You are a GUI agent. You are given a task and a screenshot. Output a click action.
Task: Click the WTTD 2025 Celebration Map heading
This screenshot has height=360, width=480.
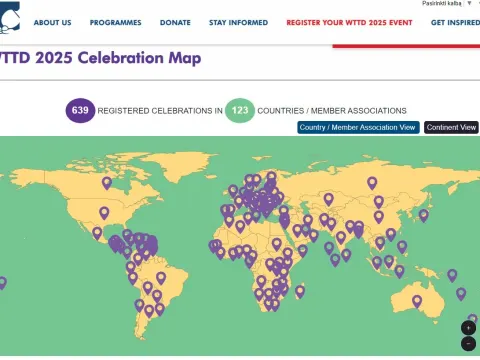(100, 58)
